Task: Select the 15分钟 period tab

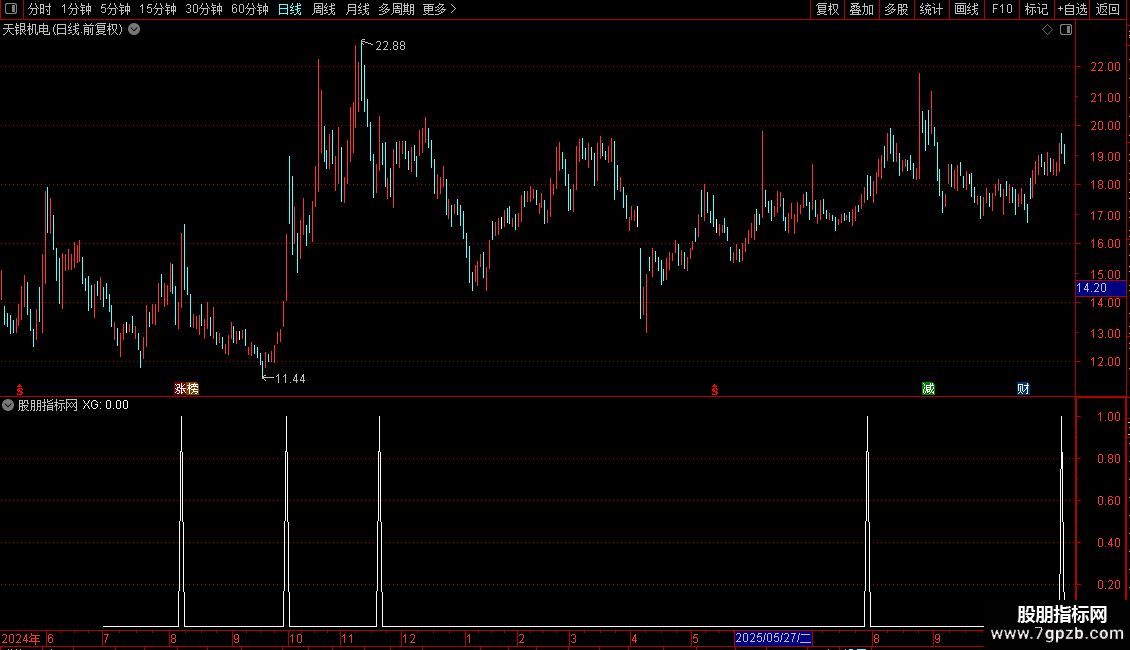Action: (x=158, y=9)
